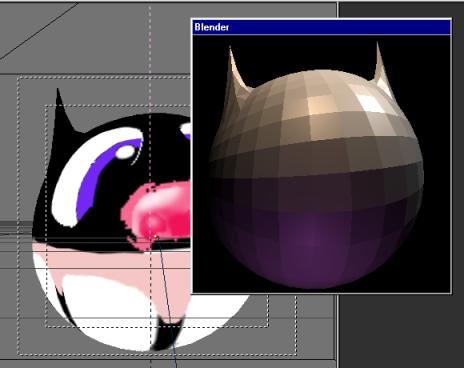Click the black marking at sphere bottom
The height and width of the screenshot is (368, 464).
167,333
